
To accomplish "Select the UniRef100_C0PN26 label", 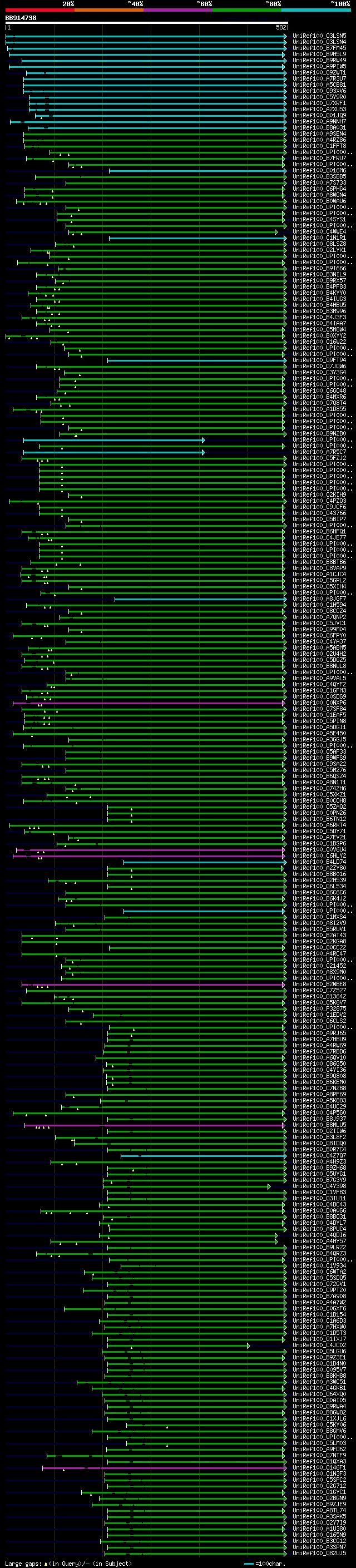I will (319, 813).
